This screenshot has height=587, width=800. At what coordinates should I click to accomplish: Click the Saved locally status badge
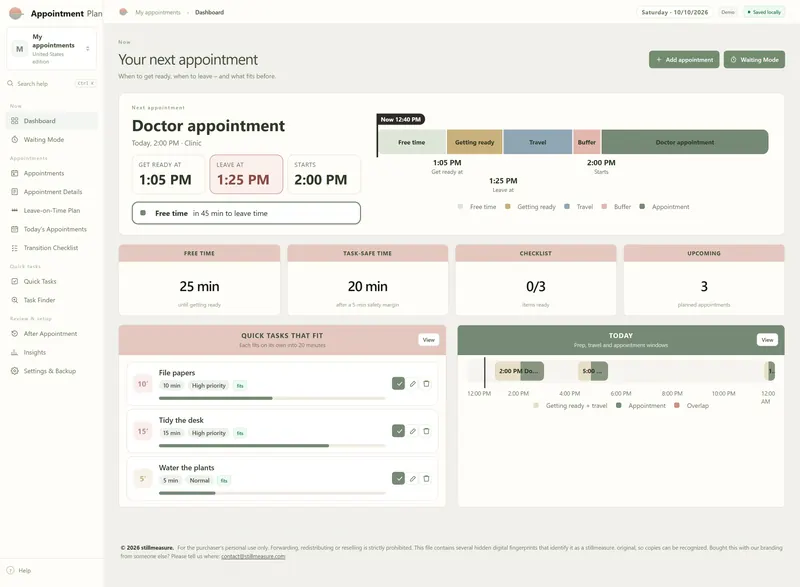(x=764, y=12)
